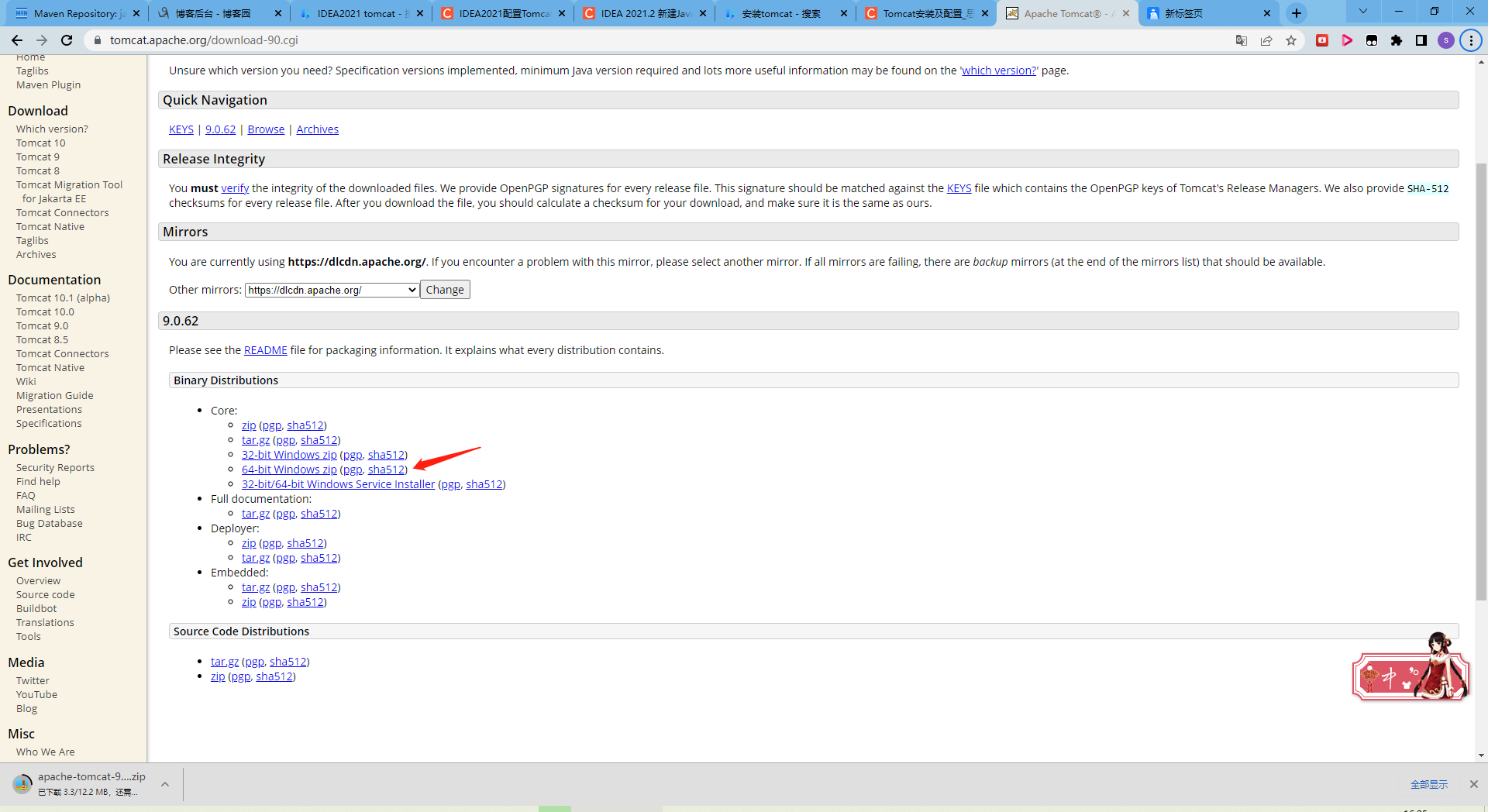
Task: Go back to the previous page
Action: pos(17,40)
